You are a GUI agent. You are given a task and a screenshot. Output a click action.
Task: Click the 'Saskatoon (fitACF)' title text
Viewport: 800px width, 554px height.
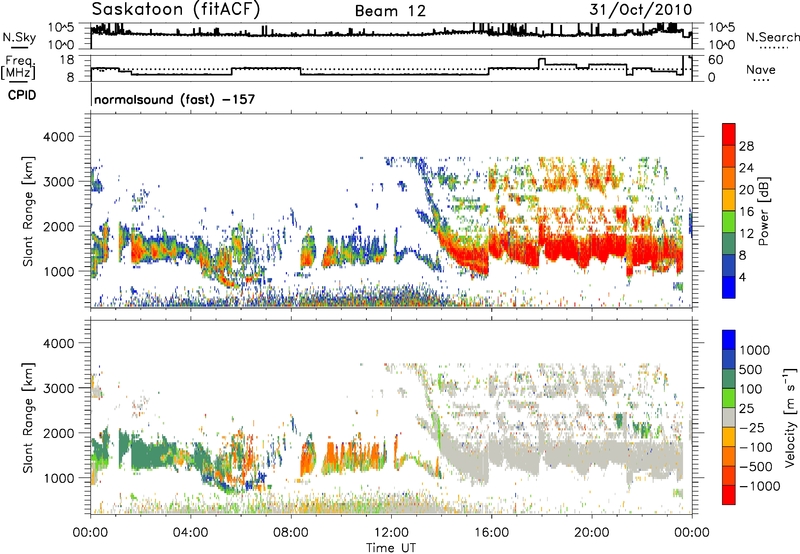tap(176, 9)
